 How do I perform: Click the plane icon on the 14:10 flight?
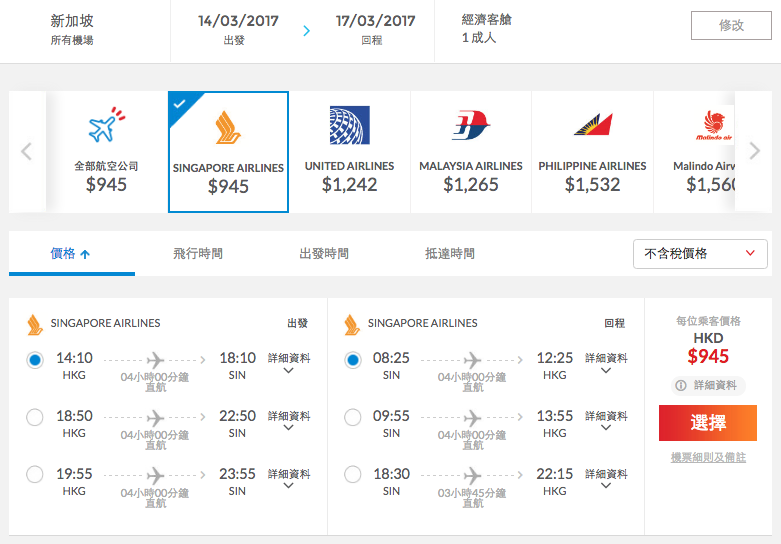(x=155, y=360)
